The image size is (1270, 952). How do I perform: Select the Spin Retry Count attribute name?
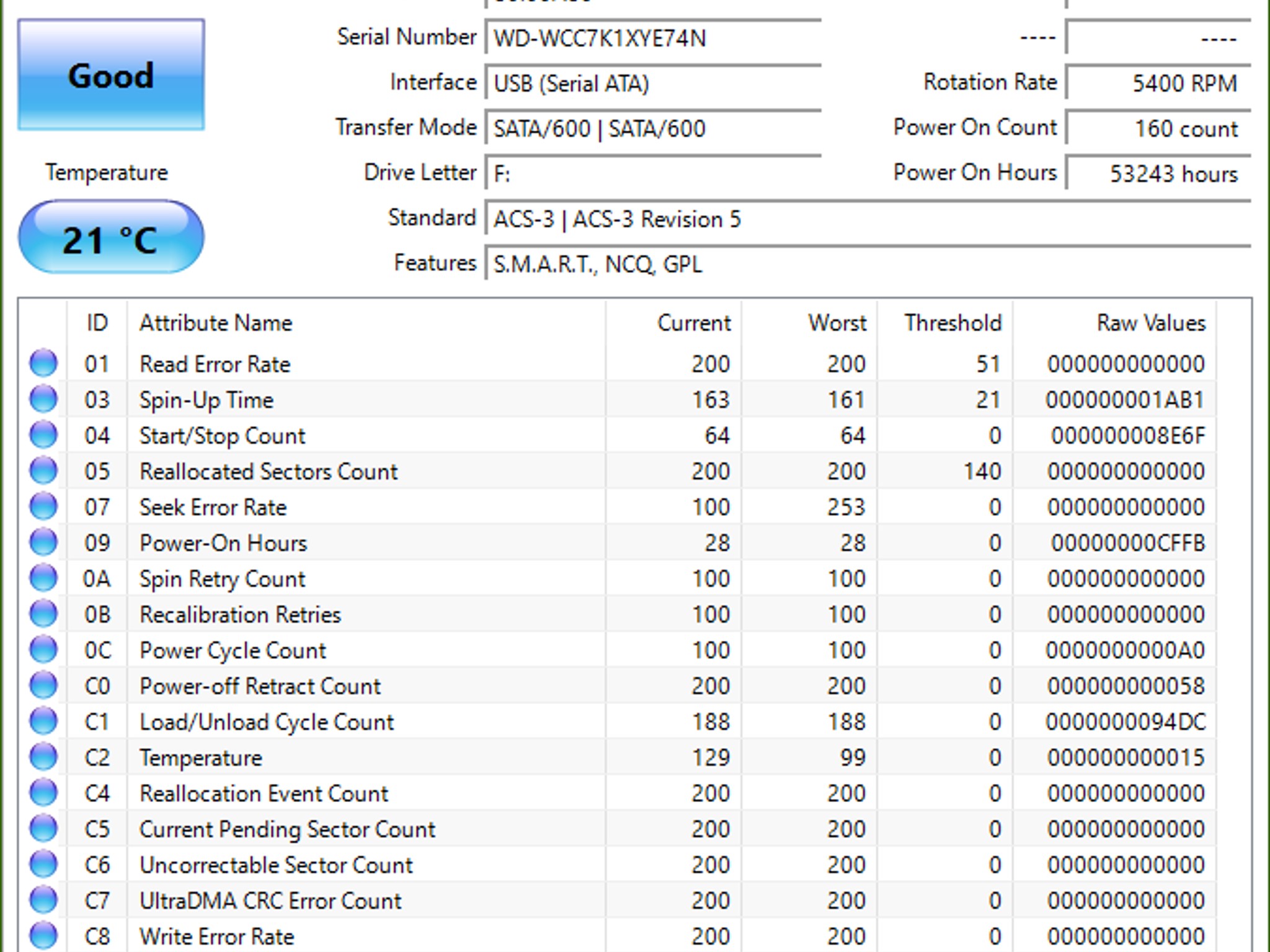point(222,579)
